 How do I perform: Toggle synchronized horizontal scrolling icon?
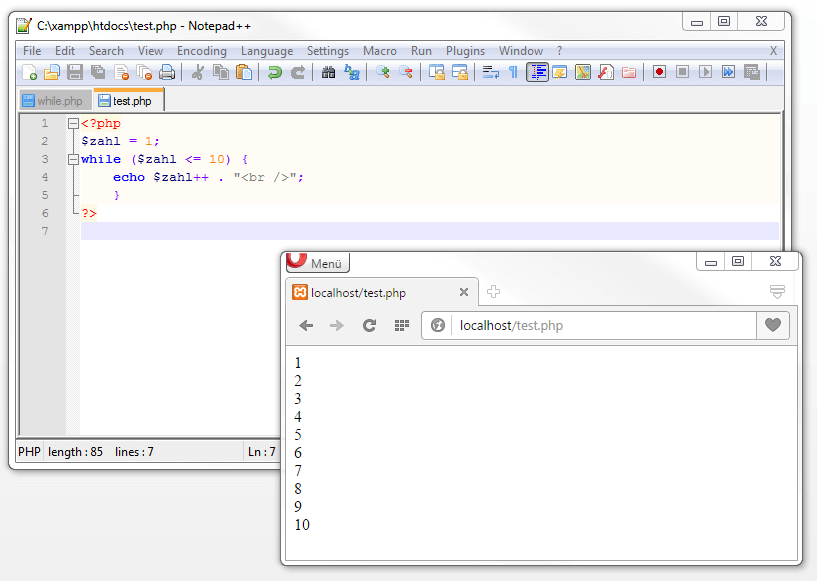(460, 72)
